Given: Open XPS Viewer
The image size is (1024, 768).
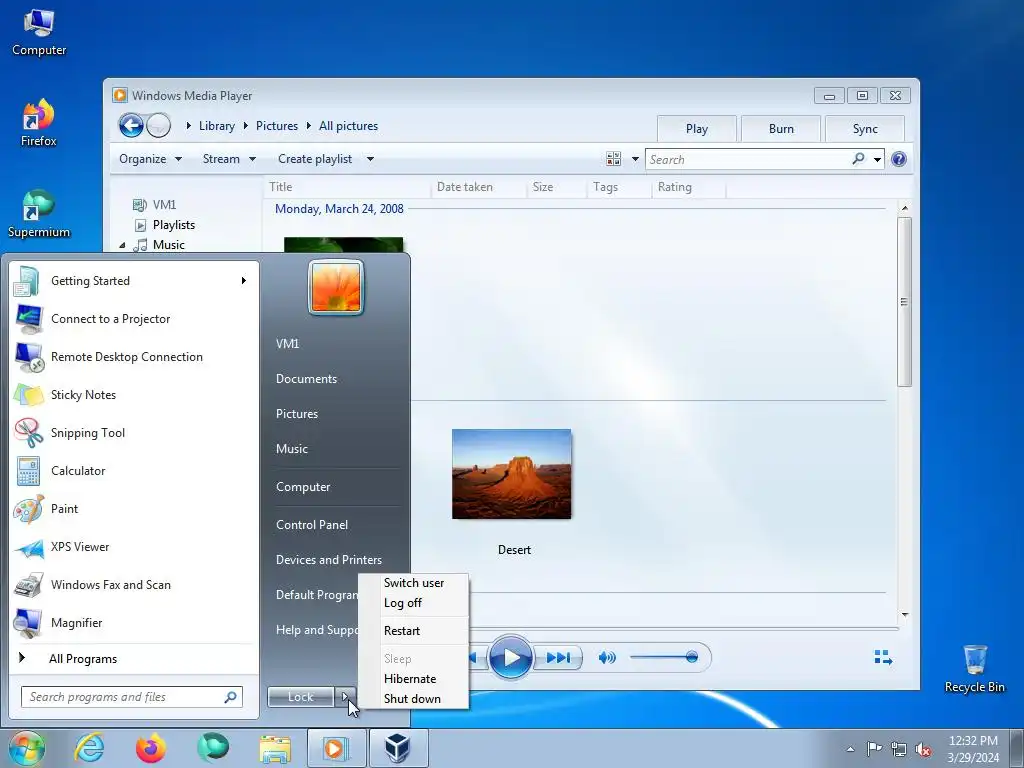Looking at the screenshot, I should pyautogui.click(x=134, y=547).
